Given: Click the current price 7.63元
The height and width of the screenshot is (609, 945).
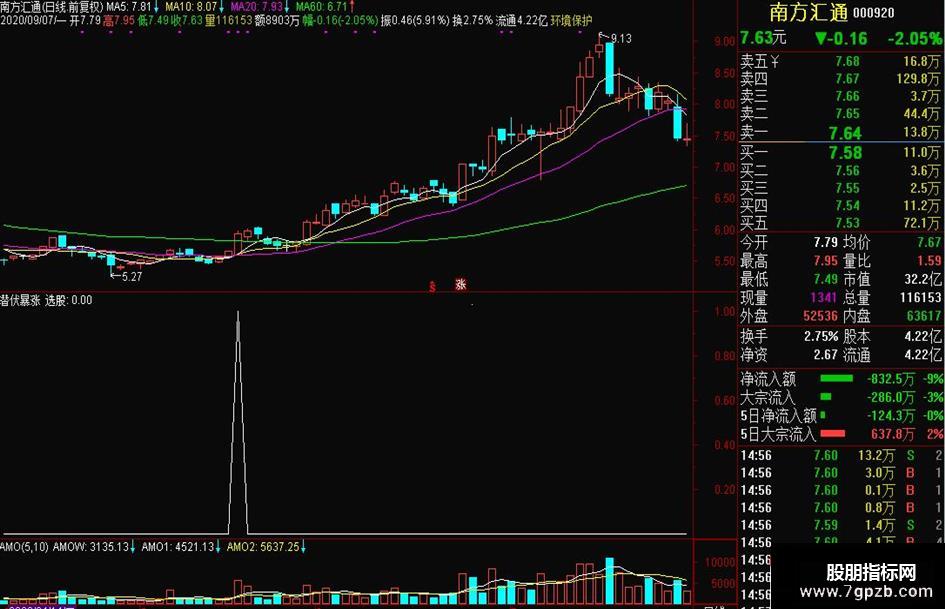Looking at the screenshot, I should click(763, 38).
